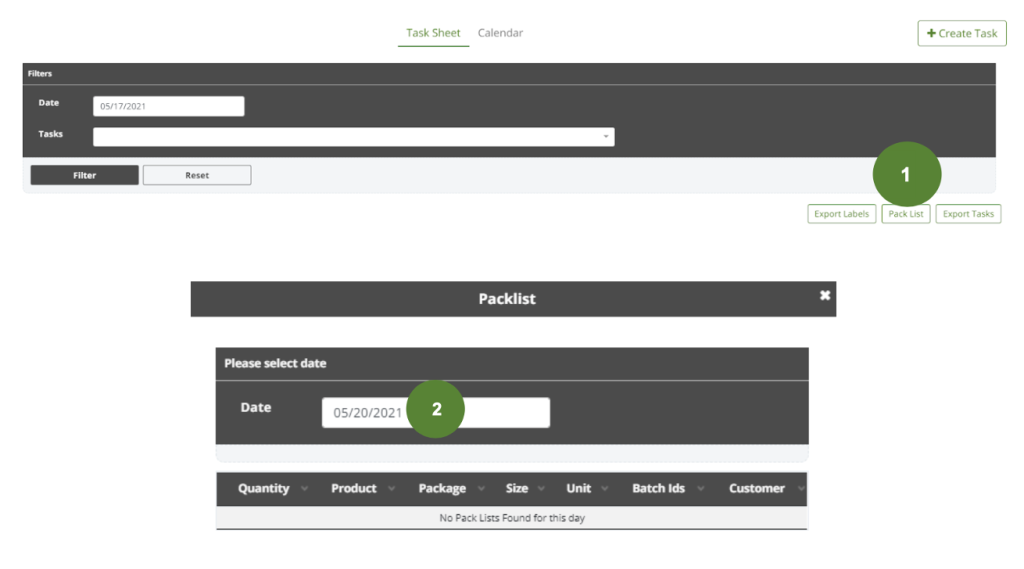Click the Export Labels button
1024x569 pixels.
pyautogui.click(x=841, y=214)
